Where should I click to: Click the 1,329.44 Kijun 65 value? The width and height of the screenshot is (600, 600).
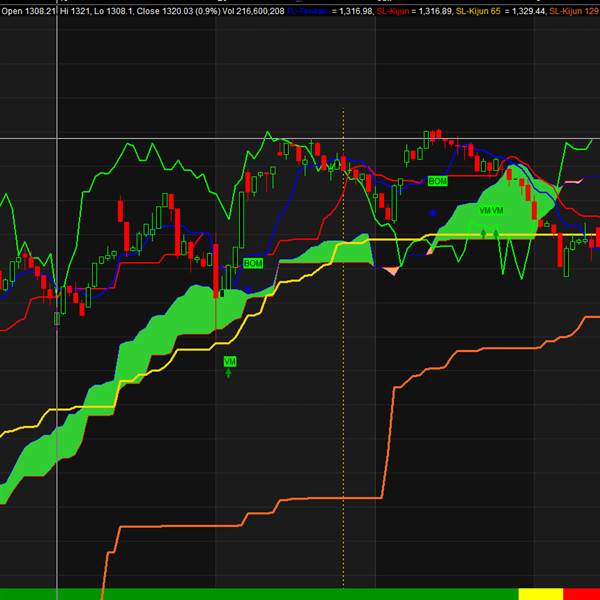click(528, 11)
